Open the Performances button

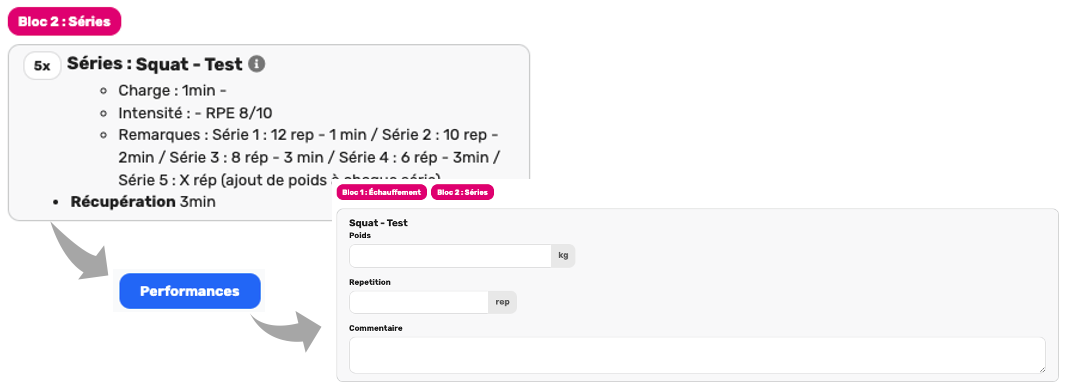(189, 291)
